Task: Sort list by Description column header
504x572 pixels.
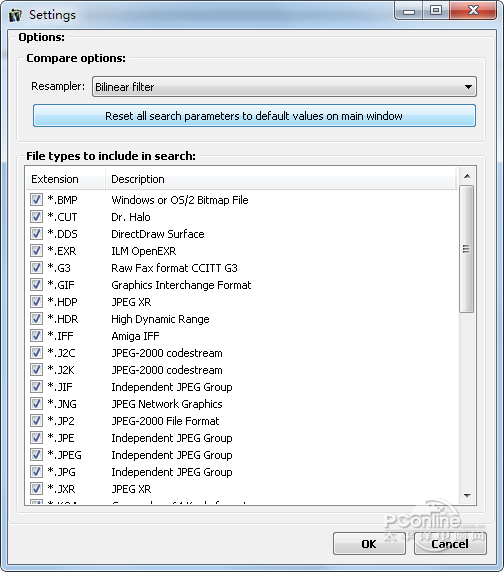Action: click(x=281, y=179)
